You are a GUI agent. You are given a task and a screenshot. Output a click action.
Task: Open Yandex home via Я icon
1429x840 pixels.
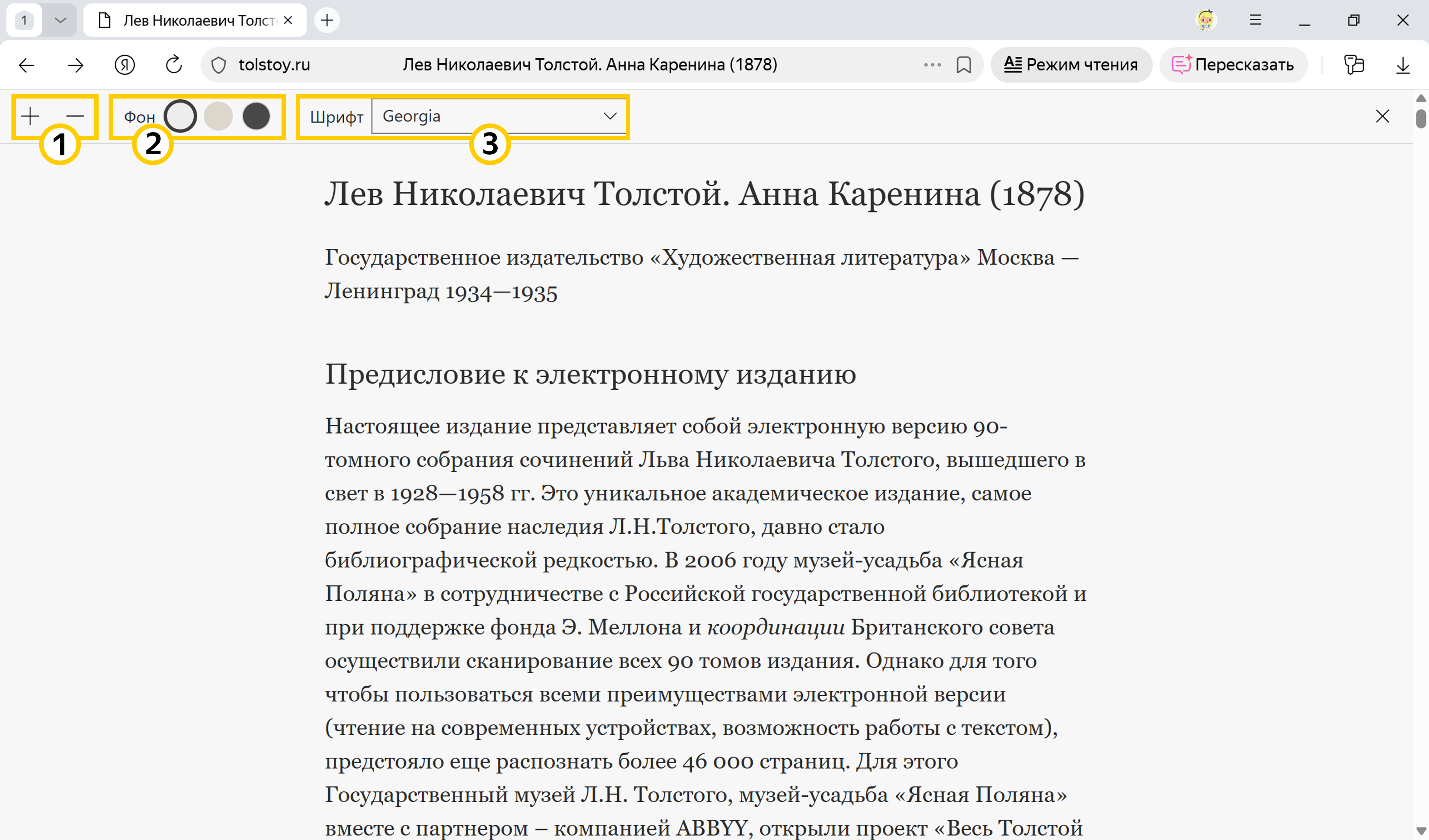(124, 65)
